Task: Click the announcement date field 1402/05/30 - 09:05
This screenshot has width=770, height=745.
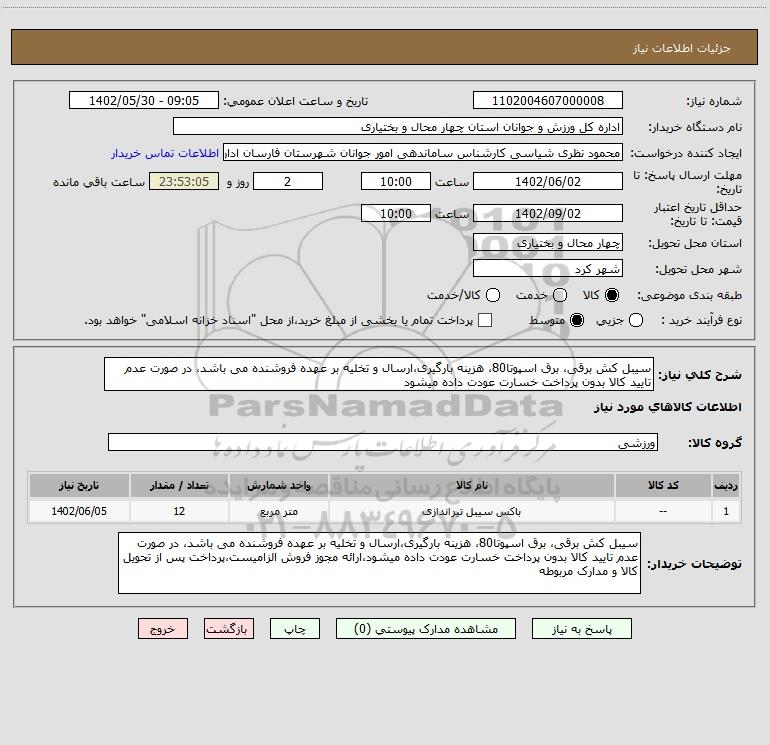Action: point(144,100)
